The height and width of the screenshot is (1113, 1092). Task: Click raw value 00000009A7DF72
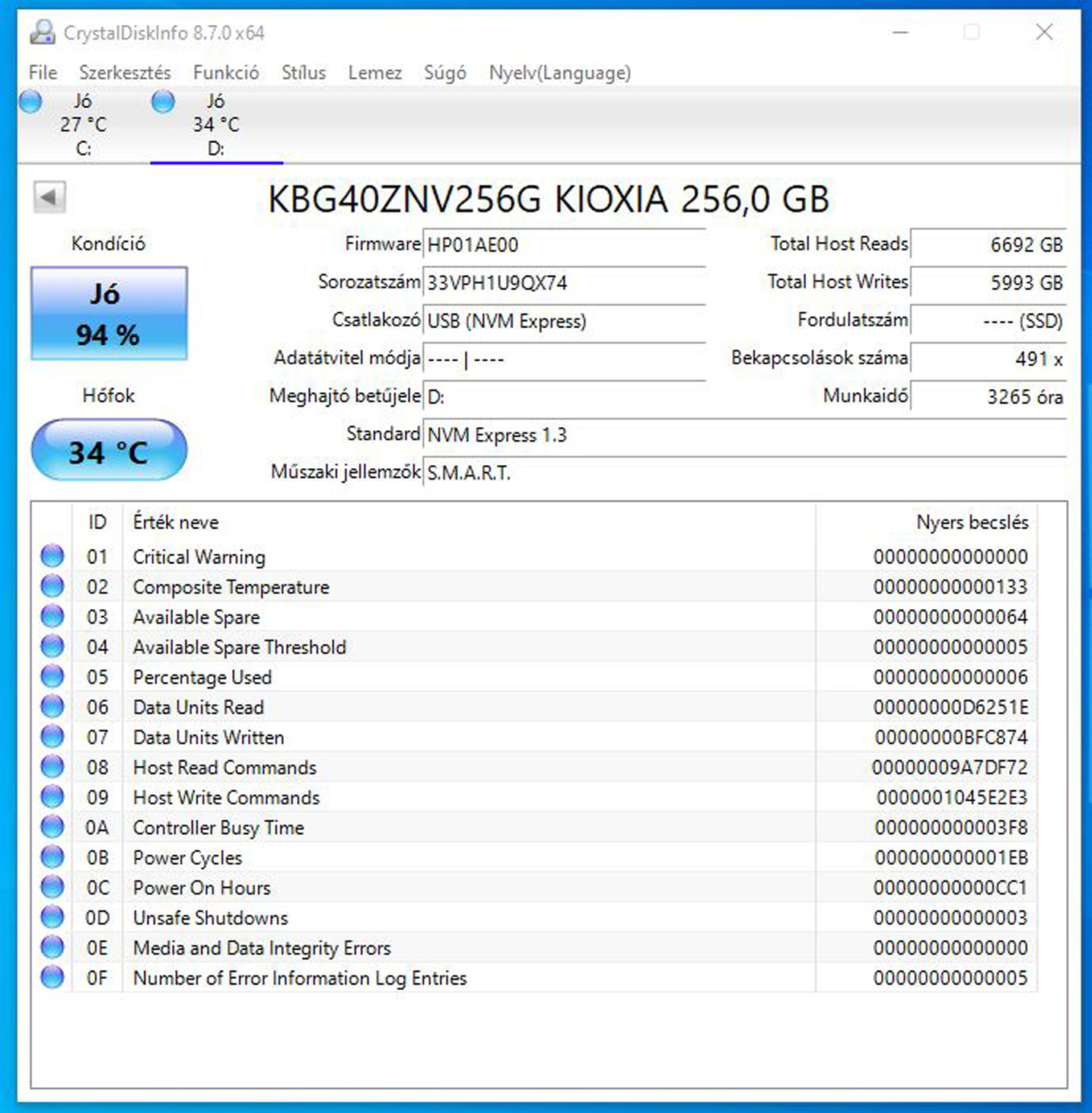950,767
